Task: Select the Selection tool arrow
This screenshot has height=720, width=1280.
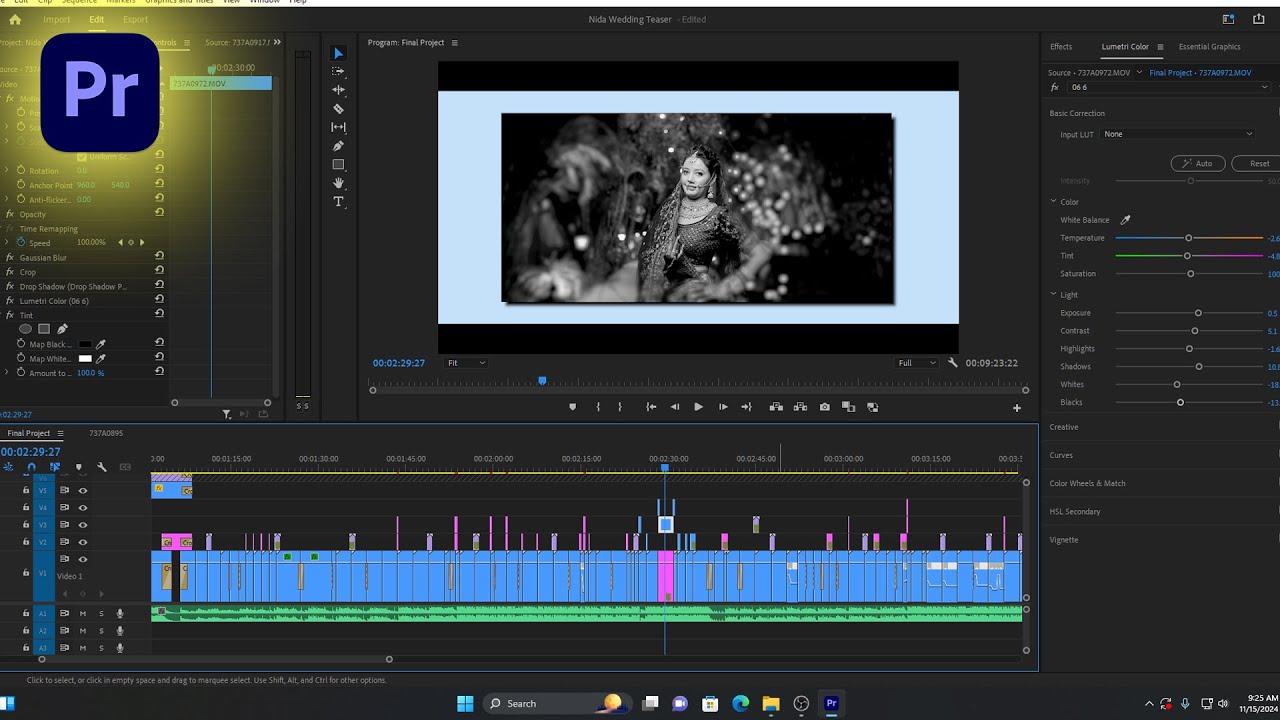Action: pos(338,53)
